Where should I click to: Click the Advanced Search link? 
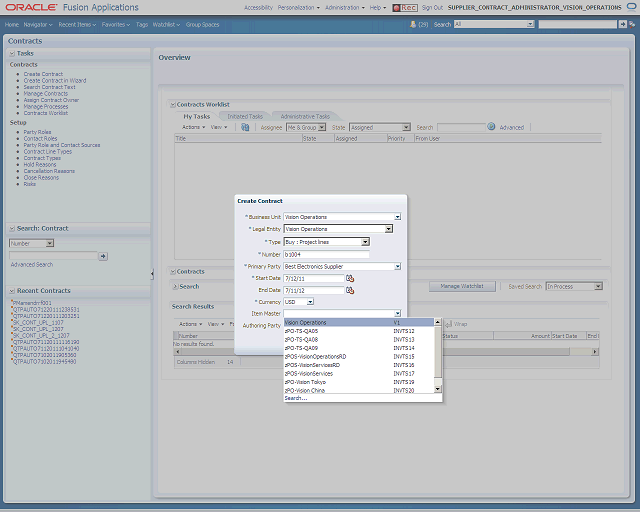coord(32,265)
